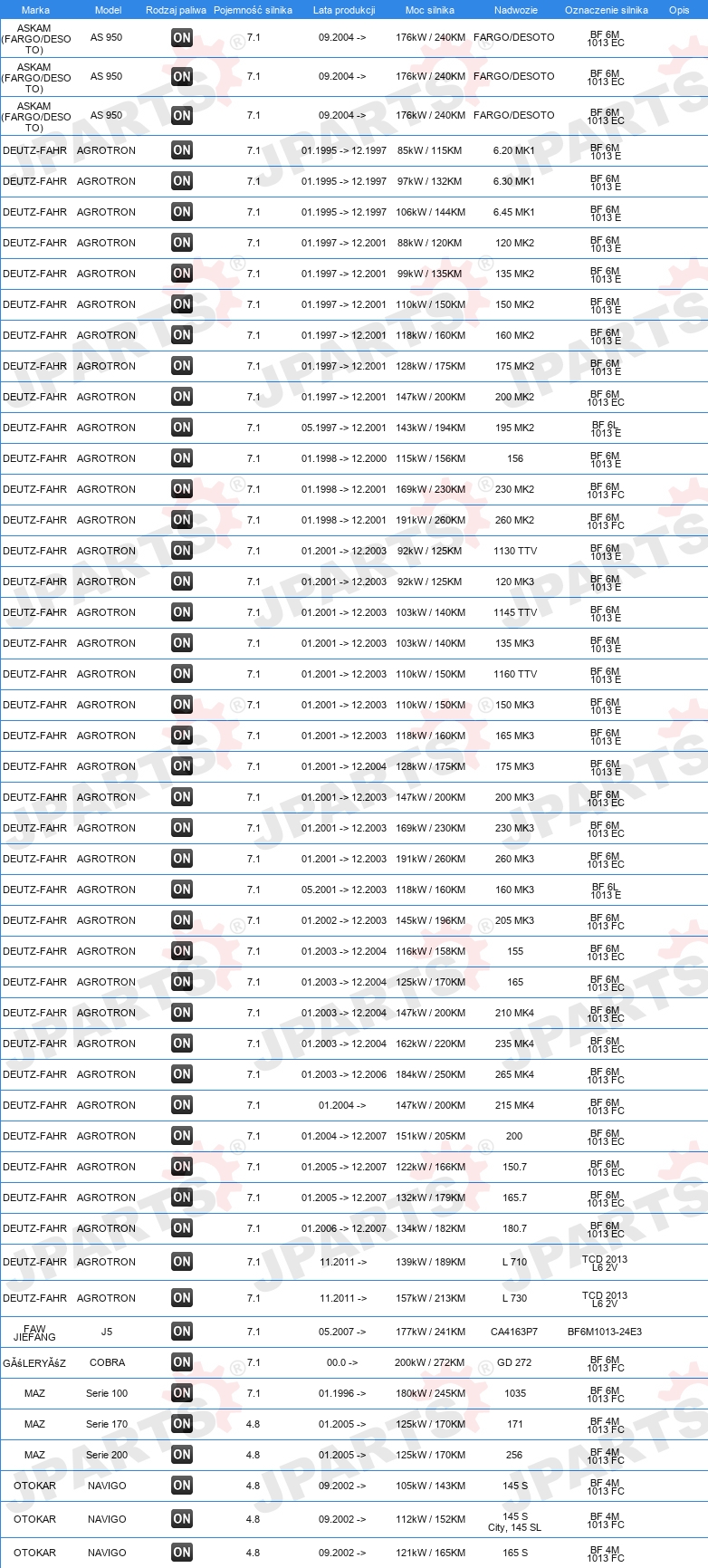Click the power value '200kW / 272KM'
The height and width of the screenshot is (1568, 708).
click(430, 1362)
